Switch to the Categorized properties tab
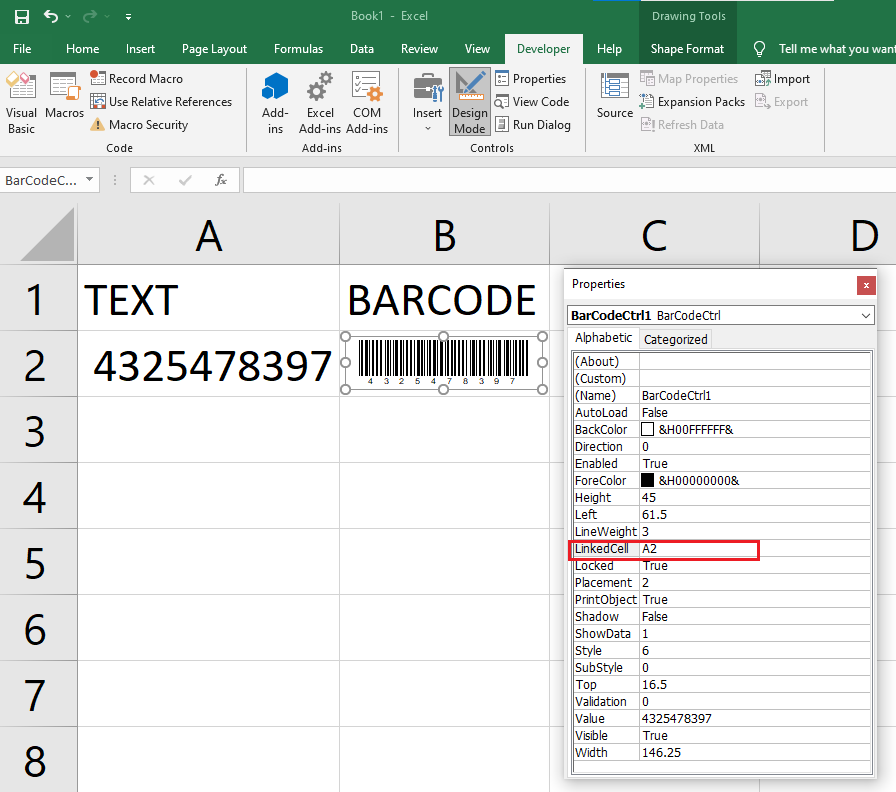The width and height of the screenshot is (896, 792). click(x=675, y=339)
